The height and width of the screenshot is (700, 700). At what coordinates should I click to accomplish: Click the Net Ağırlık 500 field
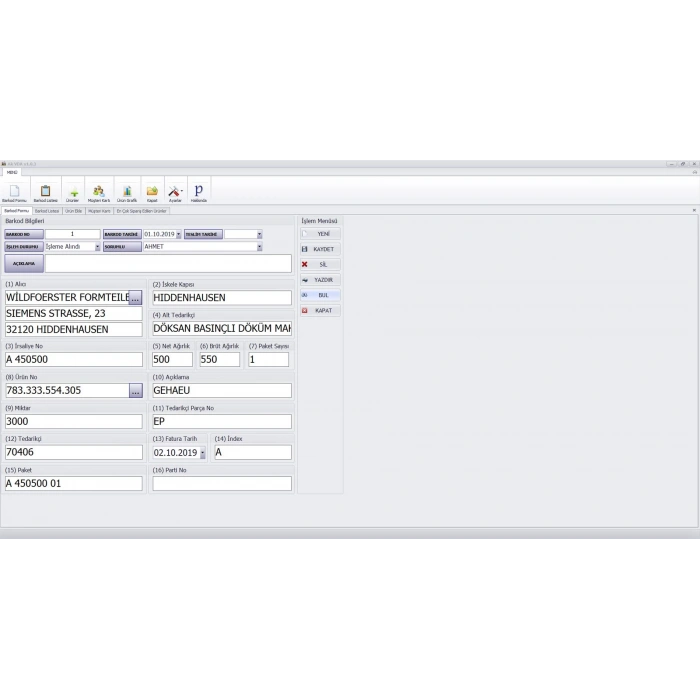tap(172, 360)
